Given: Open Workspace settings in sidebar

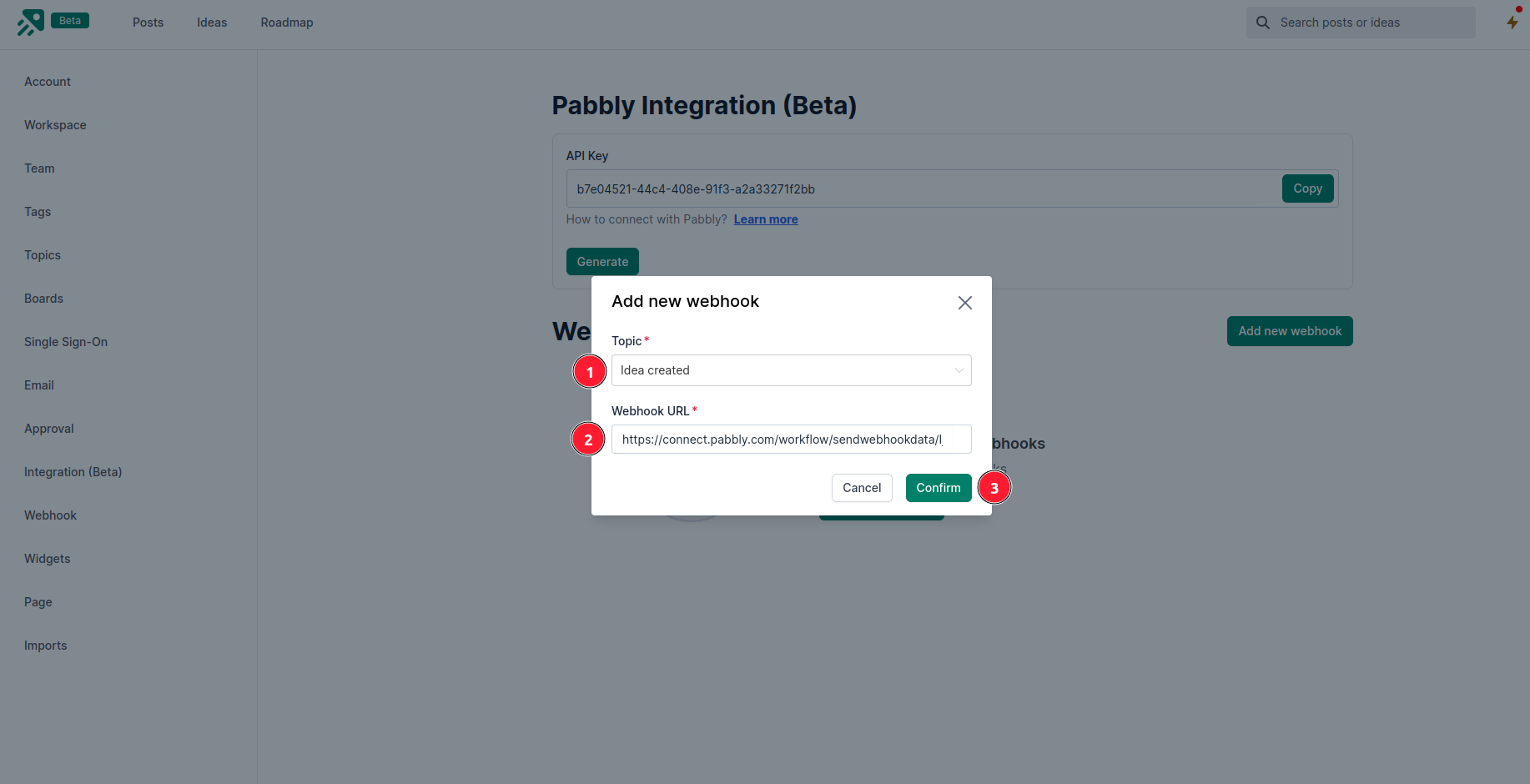Looking at the screenshot, I should coord(55,125).
